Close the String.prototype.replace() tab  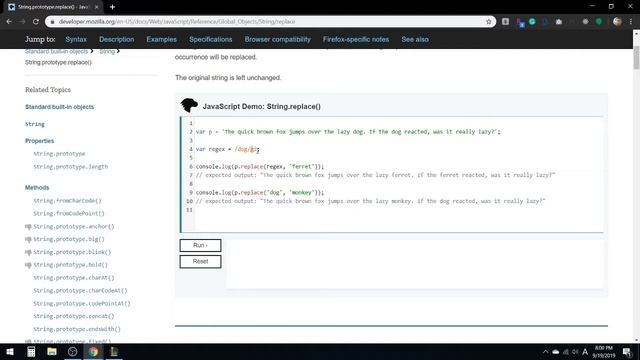click(x=97, y=7)
